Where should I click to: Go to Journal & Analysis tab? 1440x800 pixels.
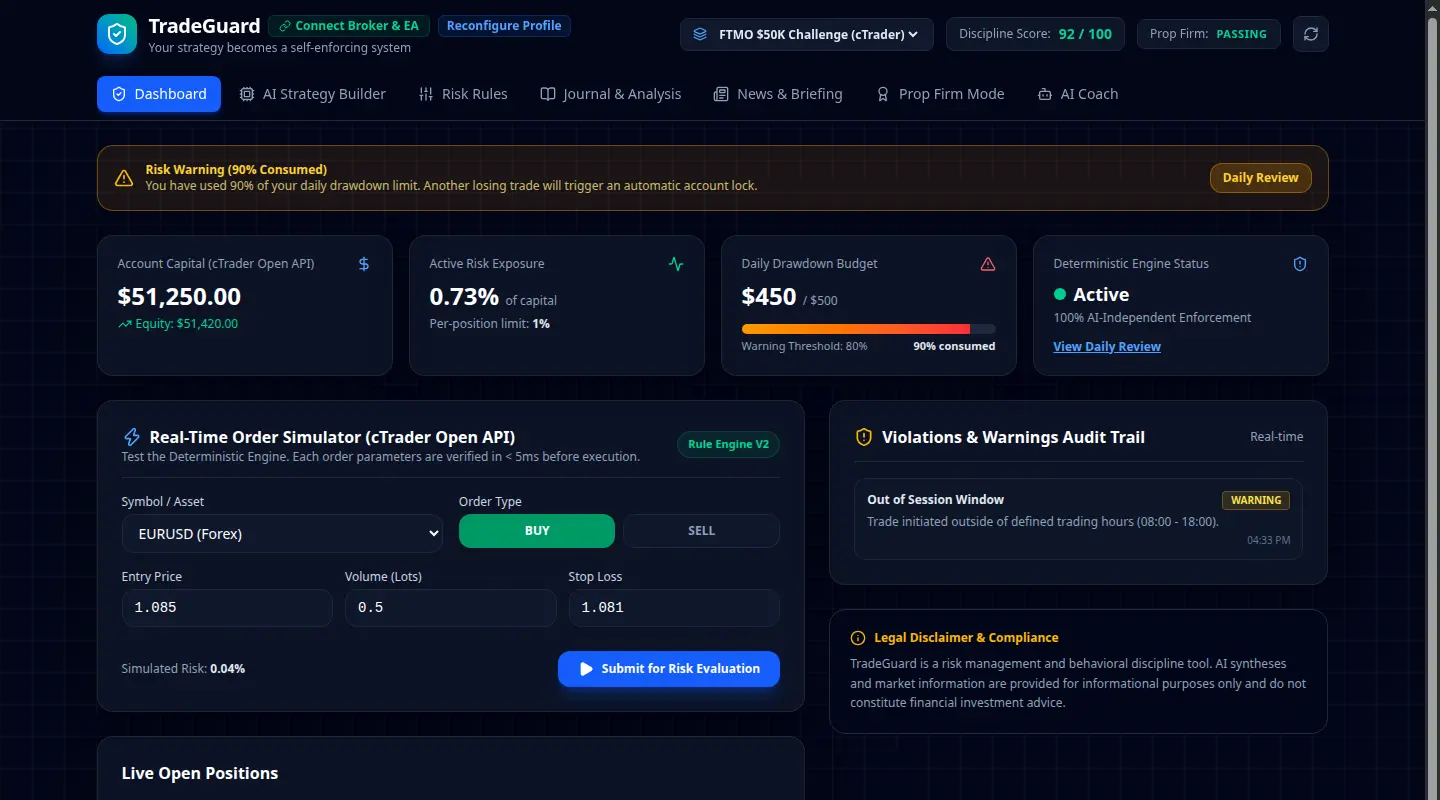611,94
